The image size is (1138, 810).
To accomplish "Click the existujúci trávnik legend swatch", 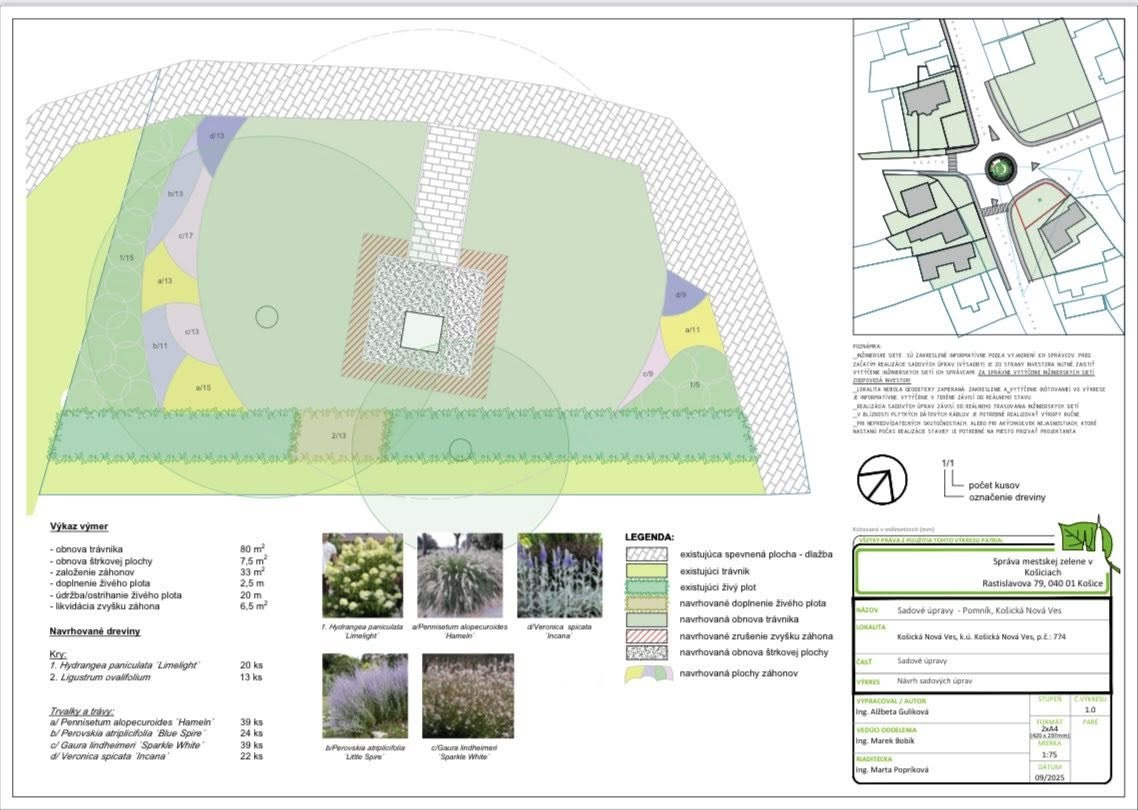I will point(648,569).
